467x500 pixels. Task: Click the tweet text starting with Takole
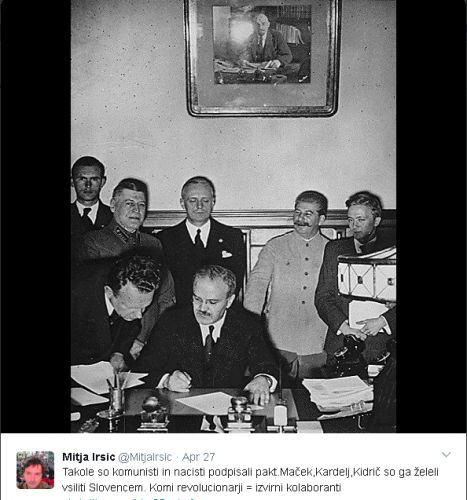tap(250, 480)
